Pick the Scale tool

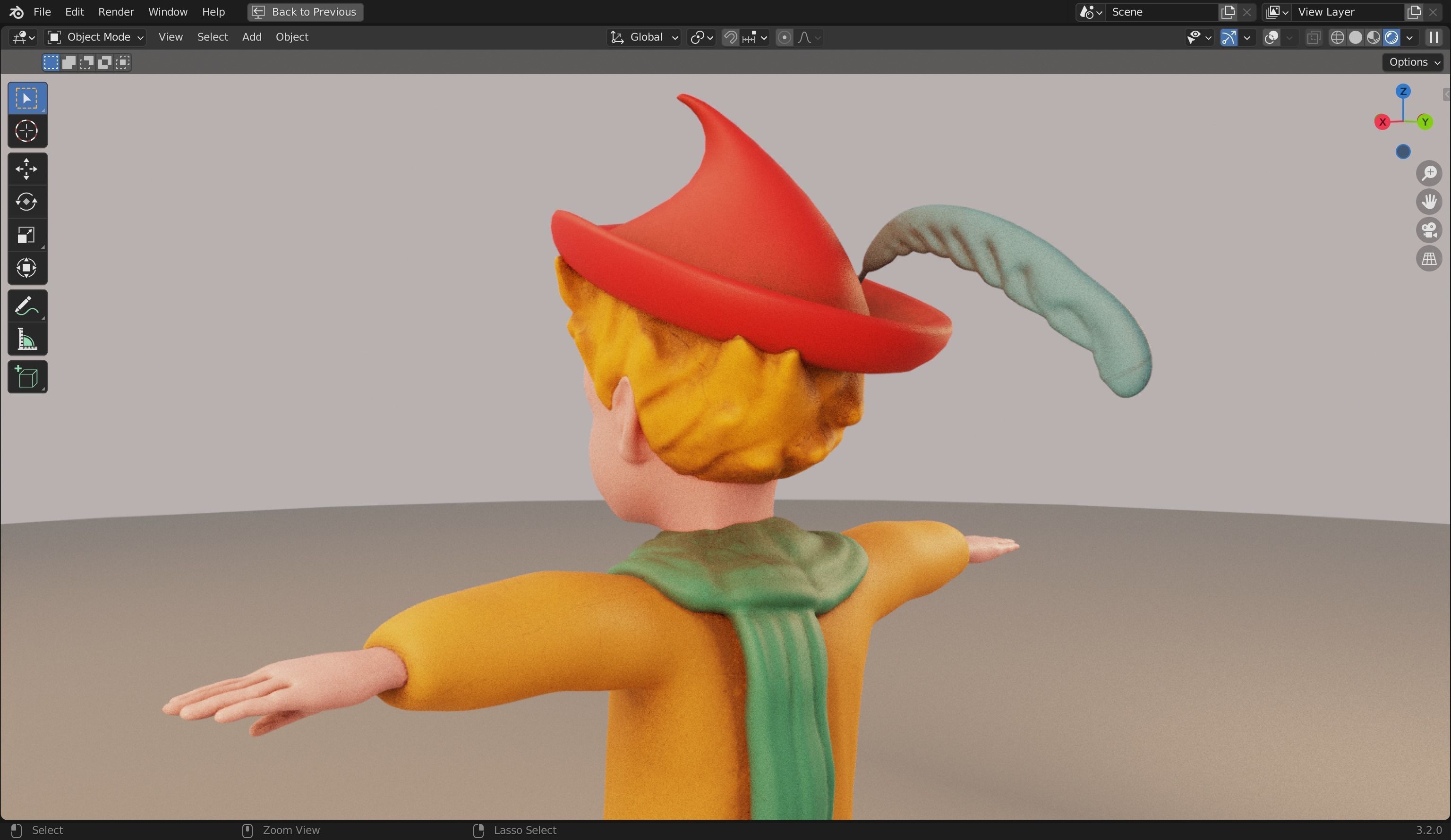[27, 235]
